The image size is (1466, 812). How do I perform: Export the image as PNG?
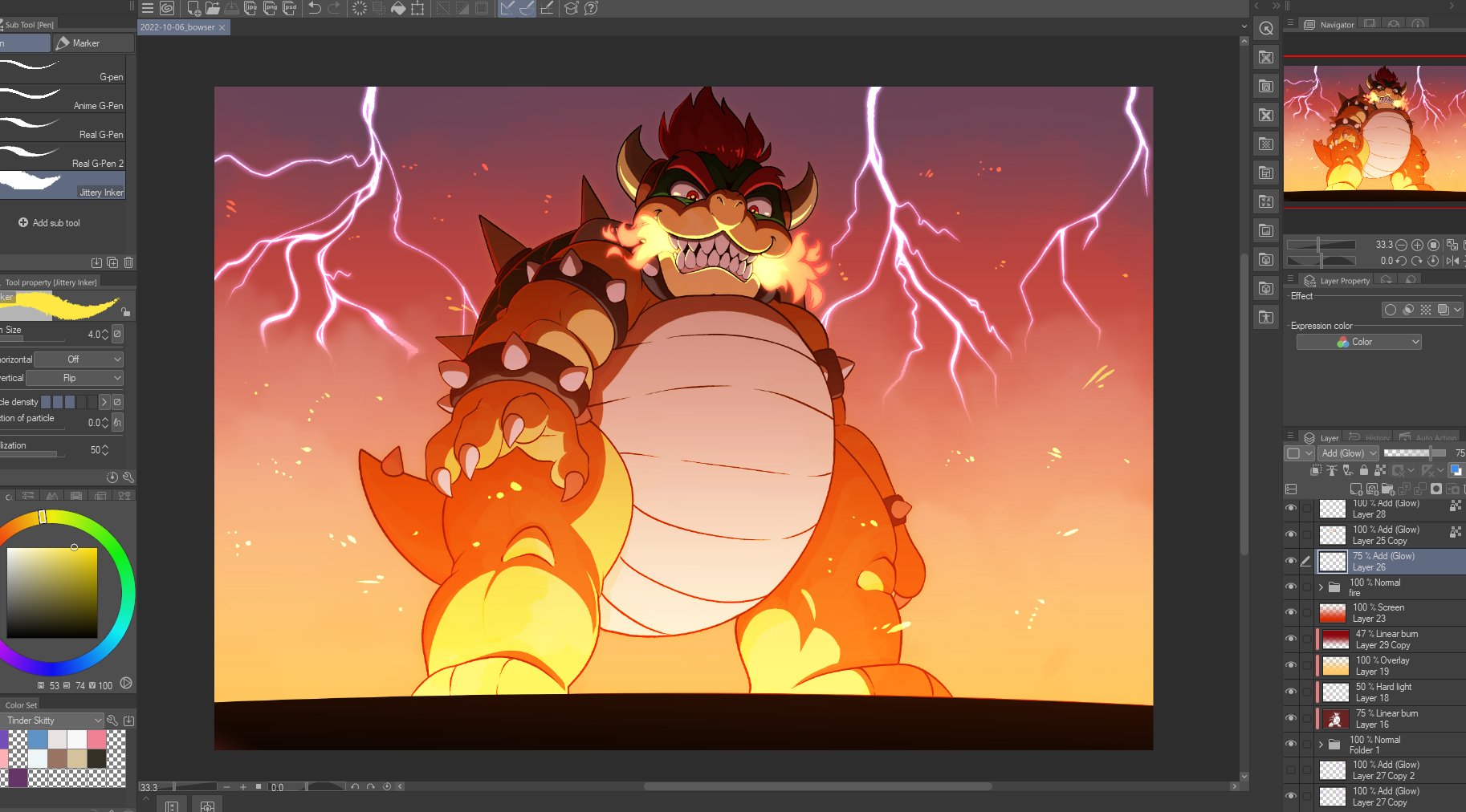click(x=271, y=8)
